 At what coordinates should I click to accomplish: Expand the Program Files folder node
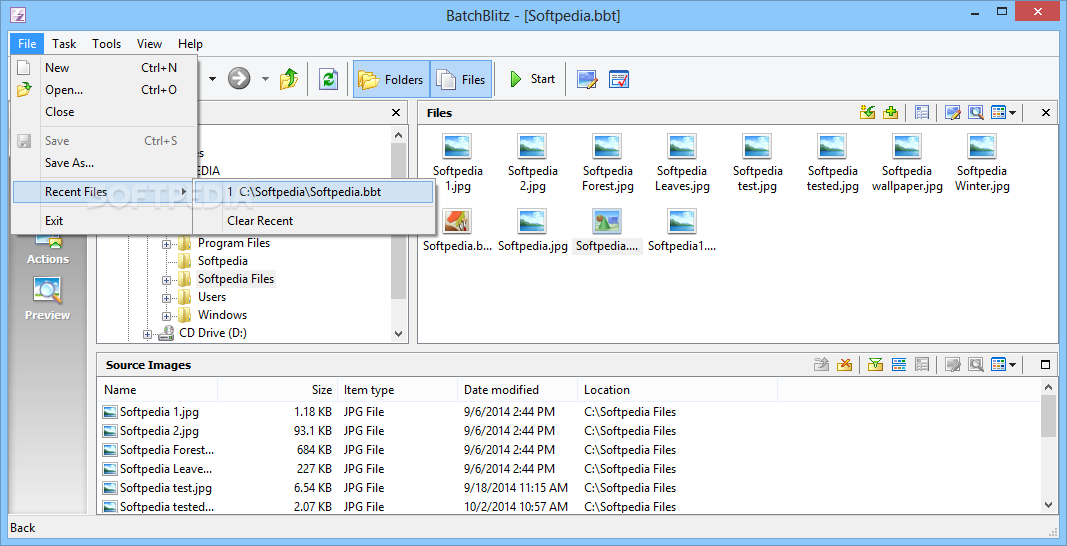(x=166, y=243)
